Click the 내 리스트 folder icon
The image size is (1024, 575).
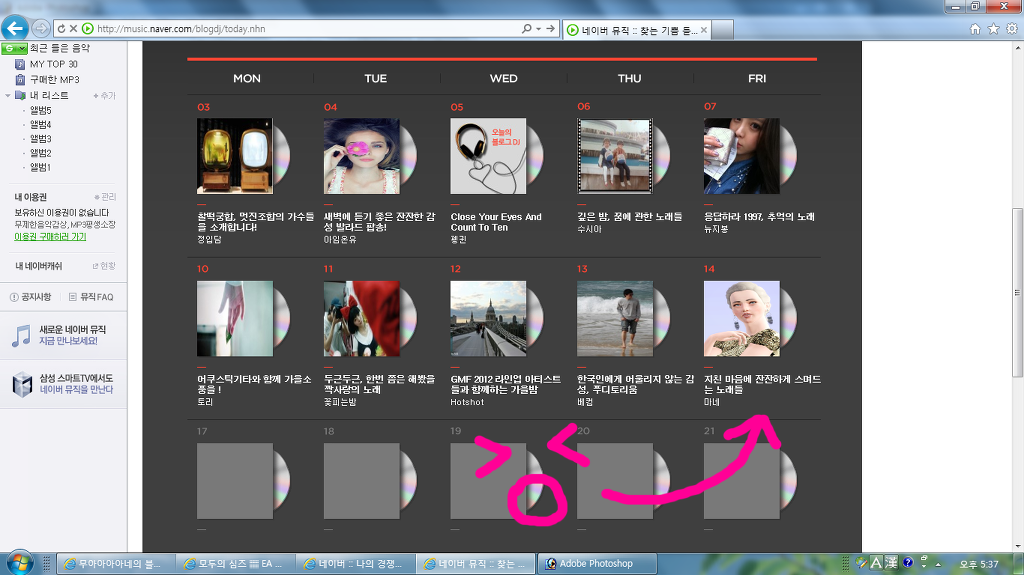click(20, 95)
